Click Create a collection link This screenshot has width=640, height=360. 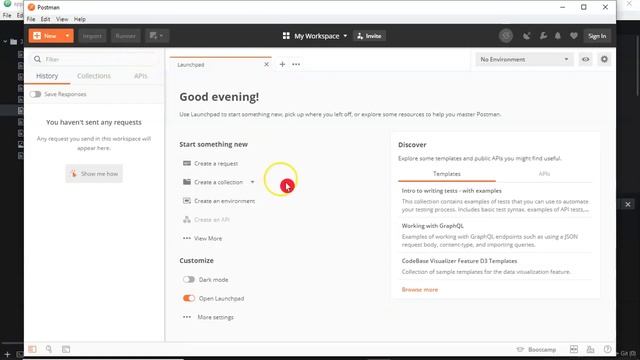[218, 182]
